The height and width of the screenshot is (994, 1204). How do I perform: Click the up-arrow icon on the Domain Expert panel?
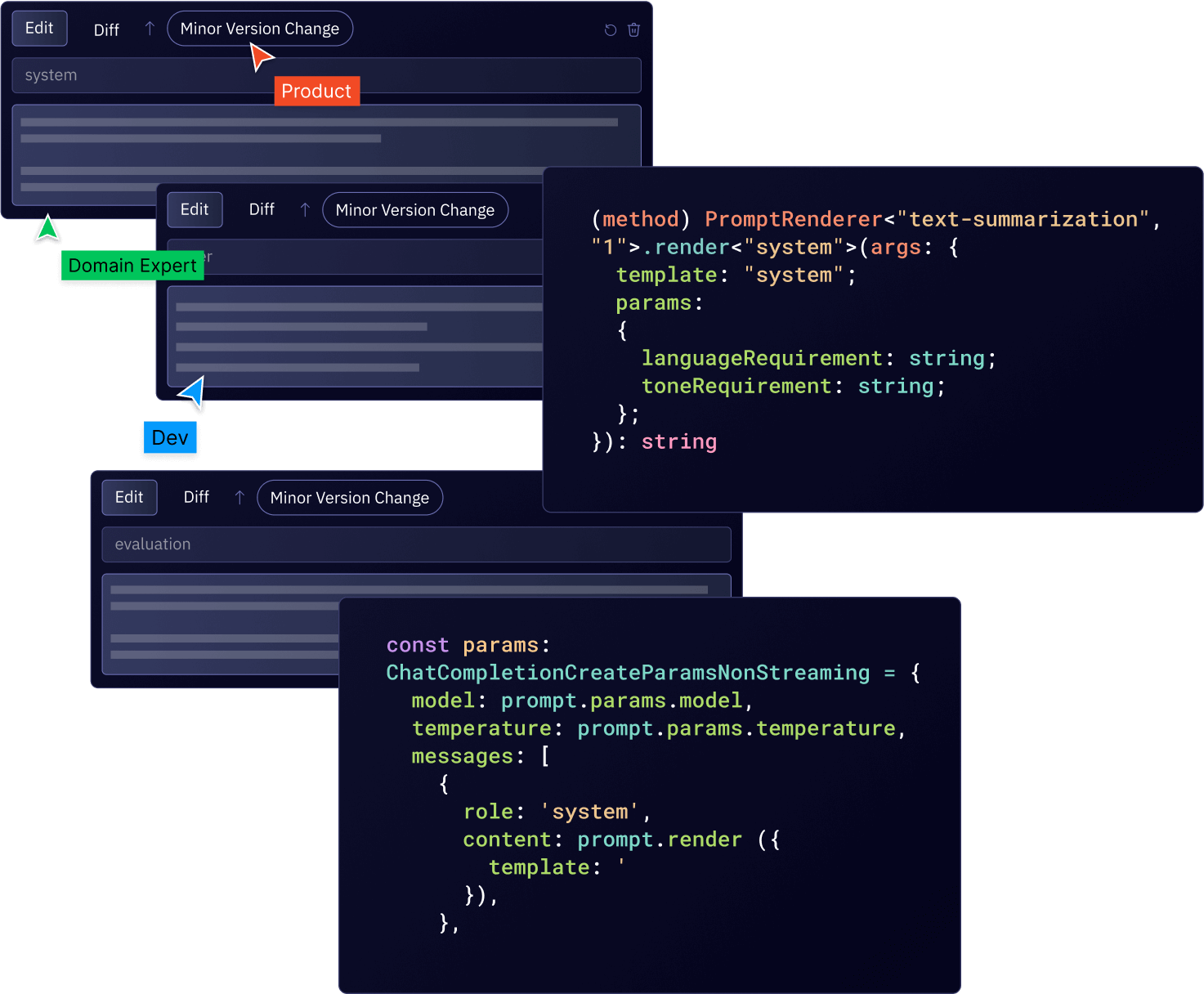(x=304, y=209)
